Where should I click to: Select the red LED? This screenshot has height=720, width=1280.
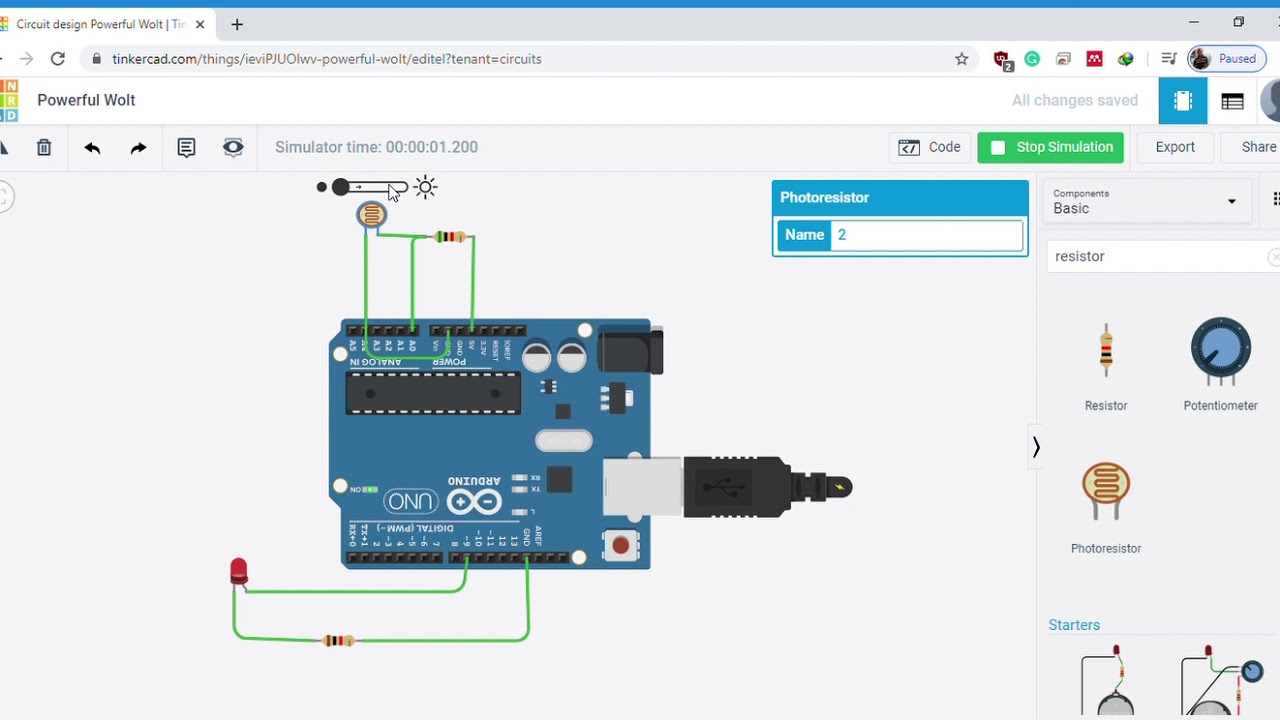pos(238,571)
